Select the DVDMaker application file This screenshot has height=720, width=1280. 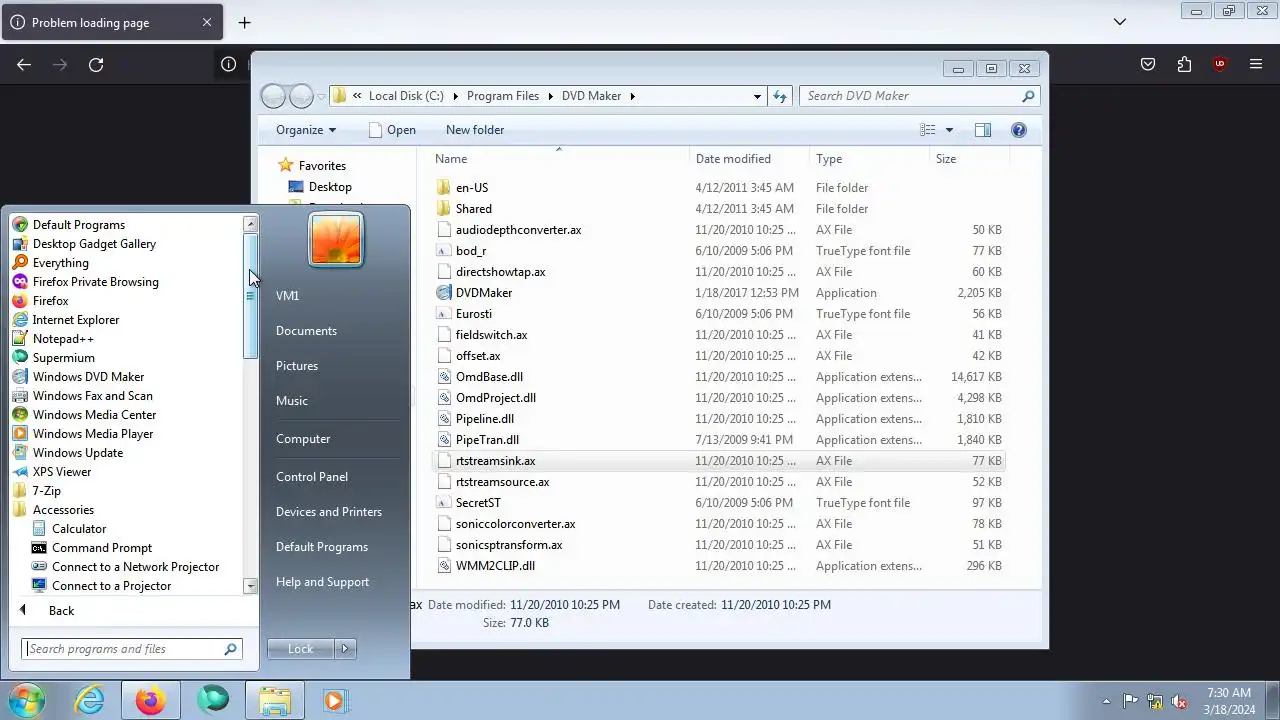click(484, 293)
